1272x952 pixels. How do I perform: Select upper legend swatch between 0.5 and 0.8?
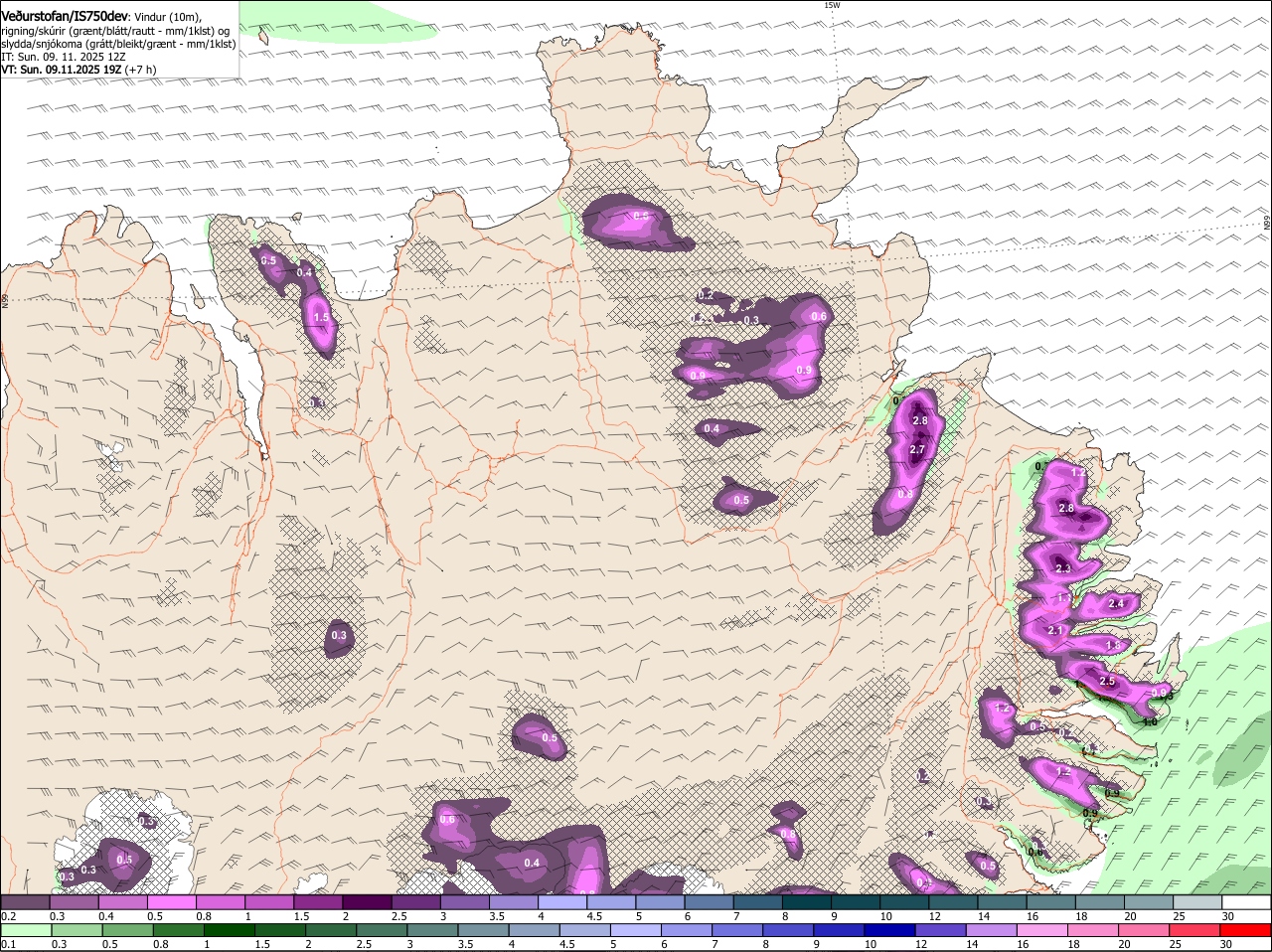171,901
